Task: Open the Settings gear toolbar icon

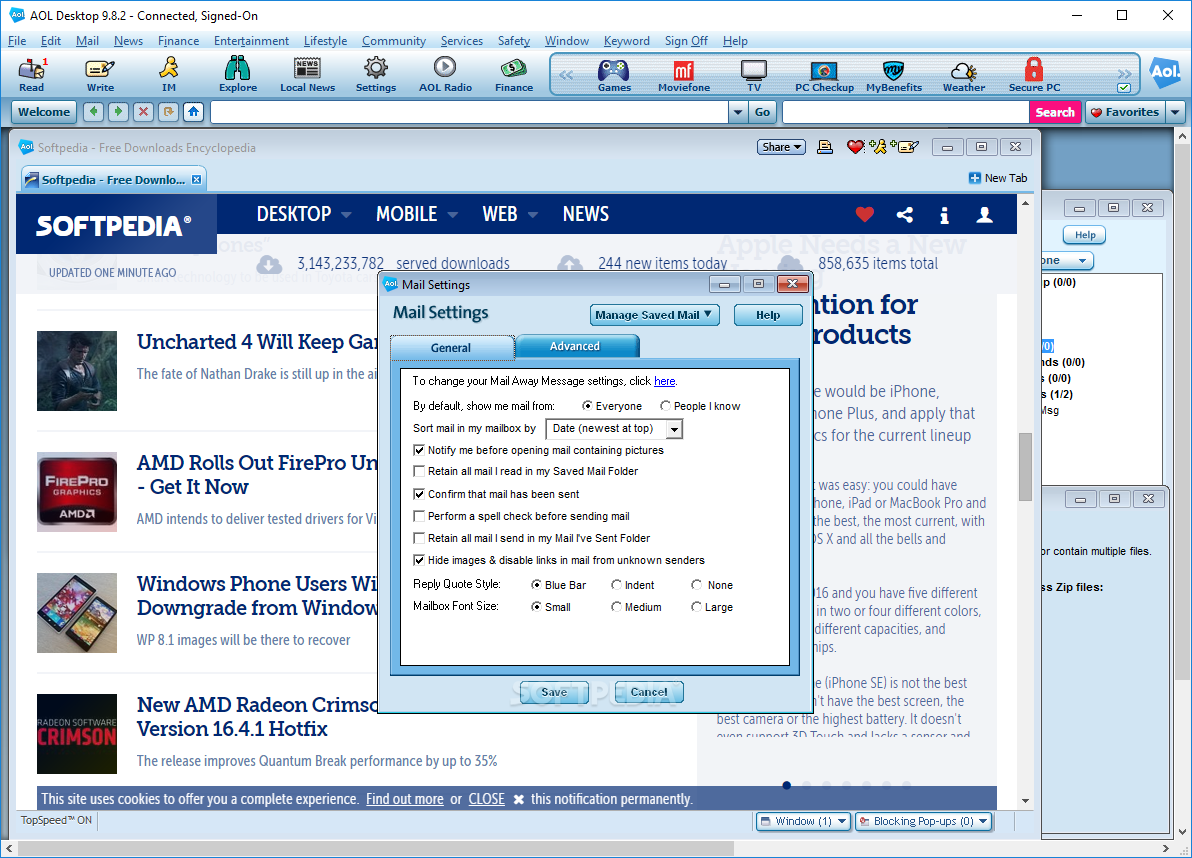Action: point(376,74)
